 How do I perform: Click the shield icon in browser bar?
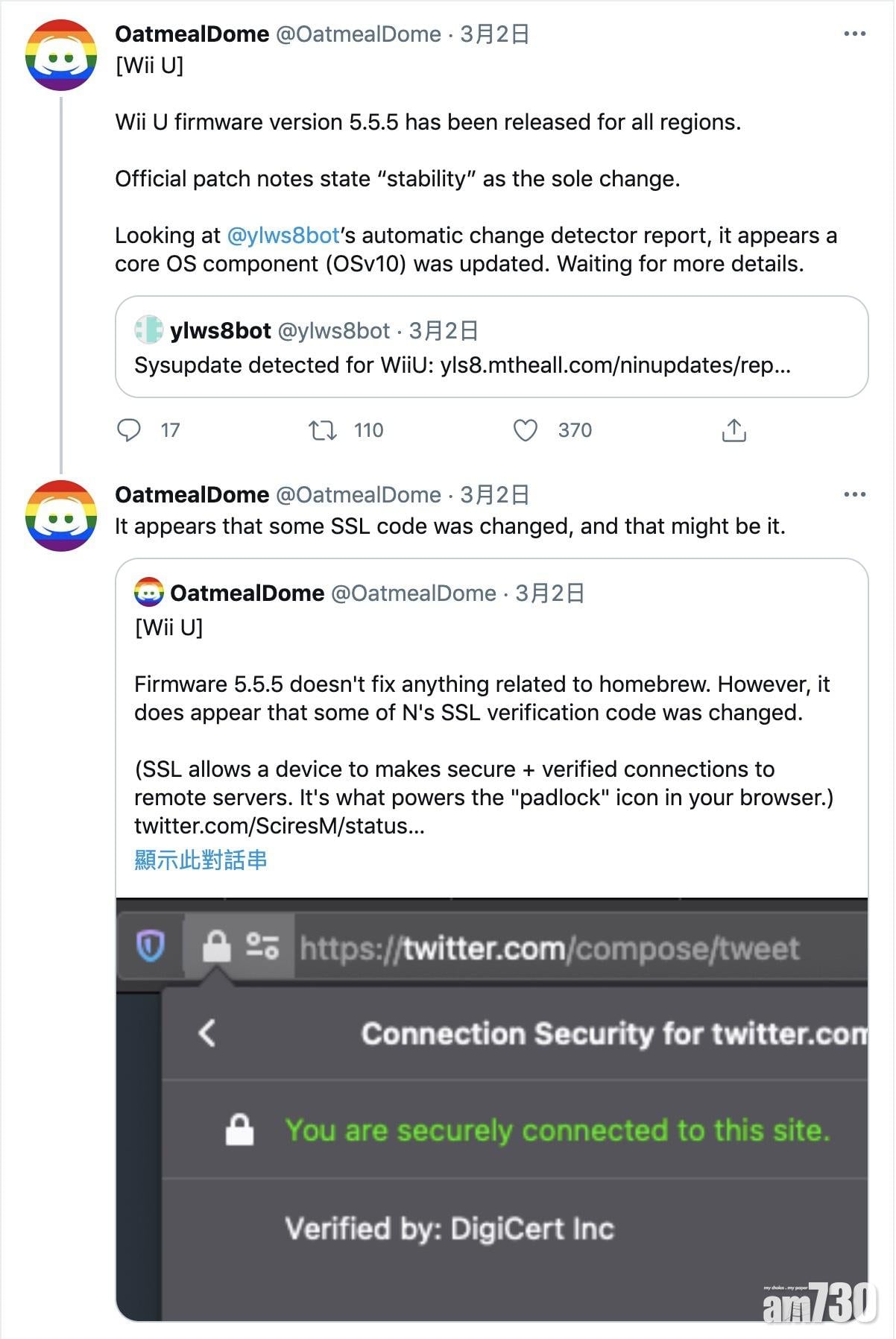click(150, 947)
